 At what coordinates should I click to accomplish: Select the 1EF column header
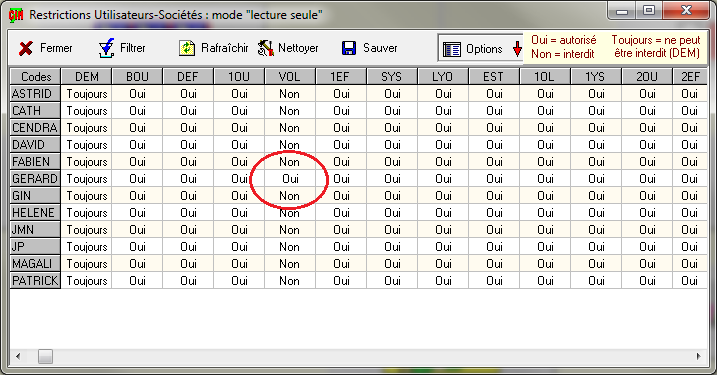341,76
